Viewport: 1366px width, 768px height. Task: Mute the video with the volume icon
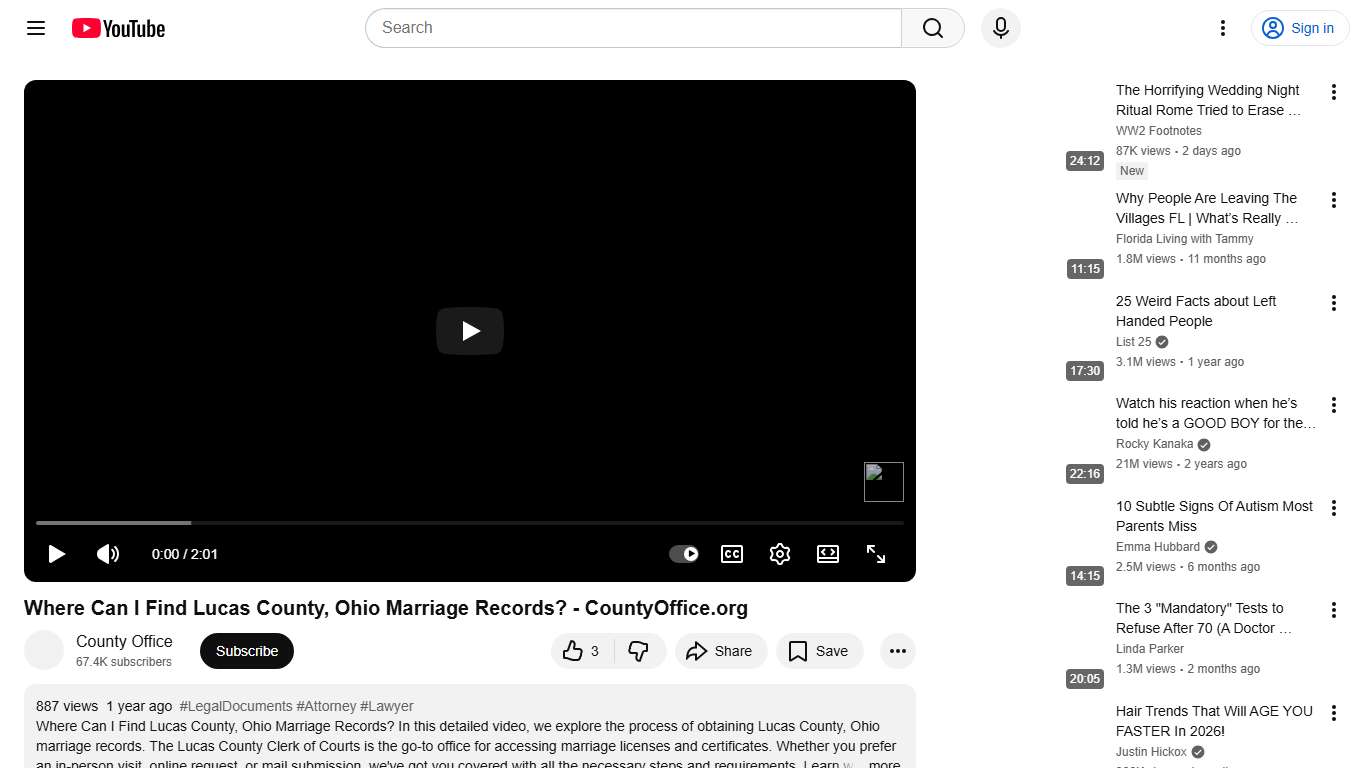click(108, 553)
